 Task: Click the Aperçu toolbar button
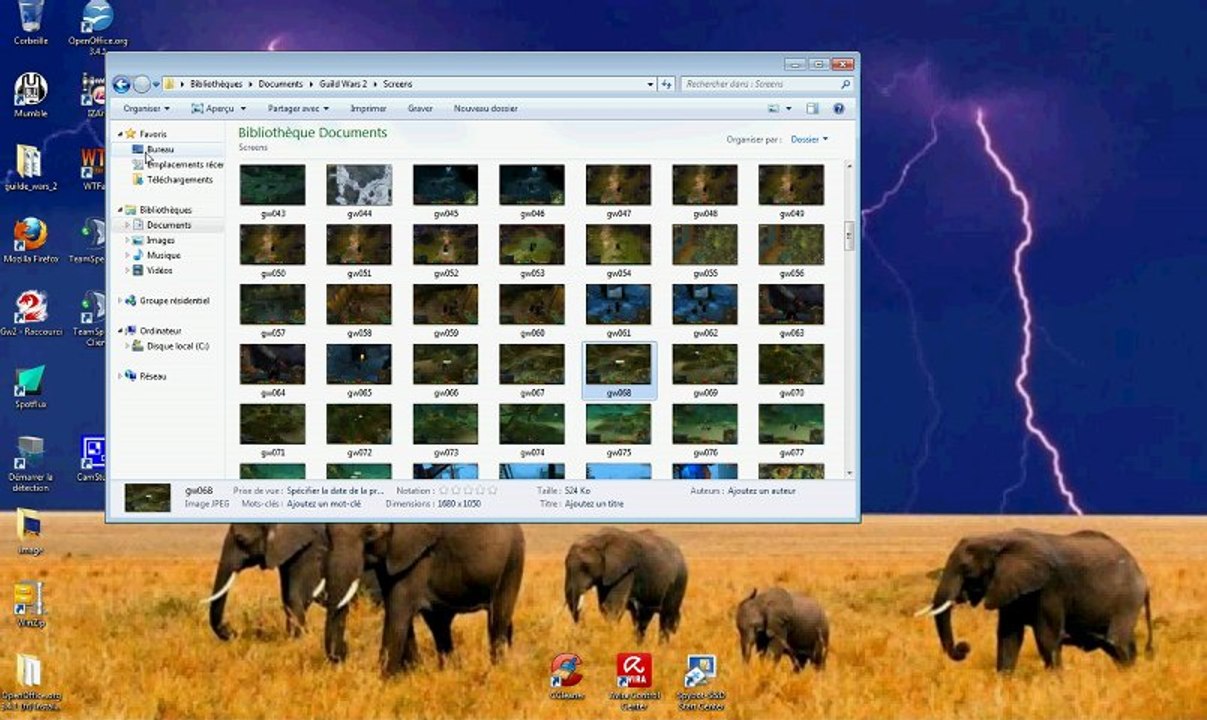pyautogui.click(x=213, y=108)
